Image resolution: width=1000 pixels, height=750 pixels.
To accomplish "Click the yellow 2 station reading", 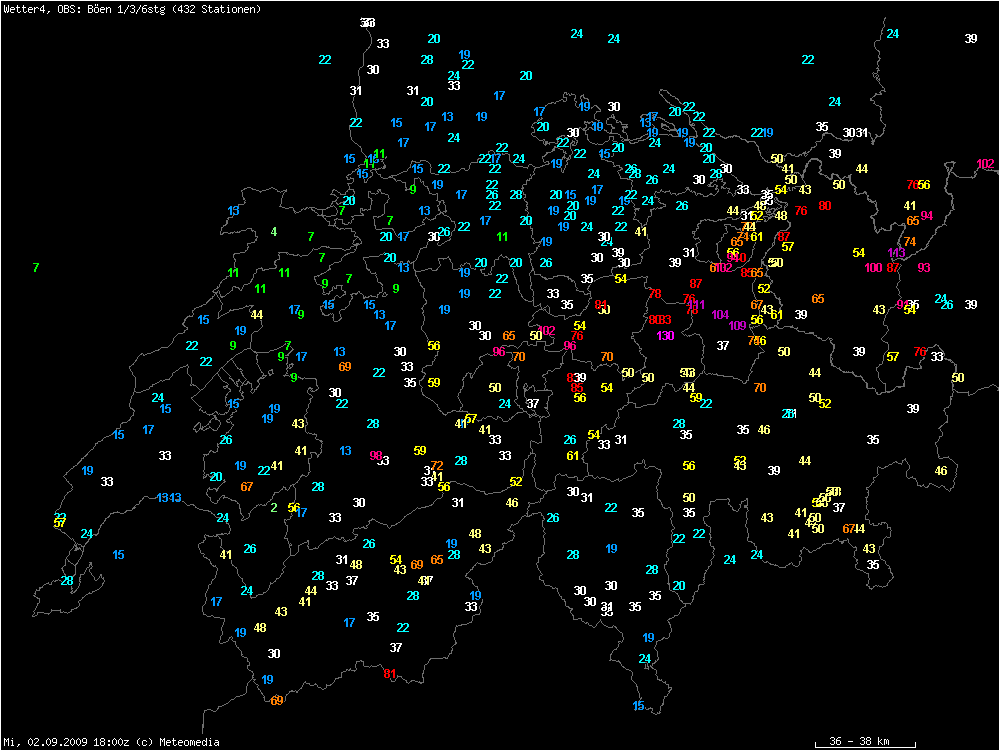I will (x=274, y=507).
